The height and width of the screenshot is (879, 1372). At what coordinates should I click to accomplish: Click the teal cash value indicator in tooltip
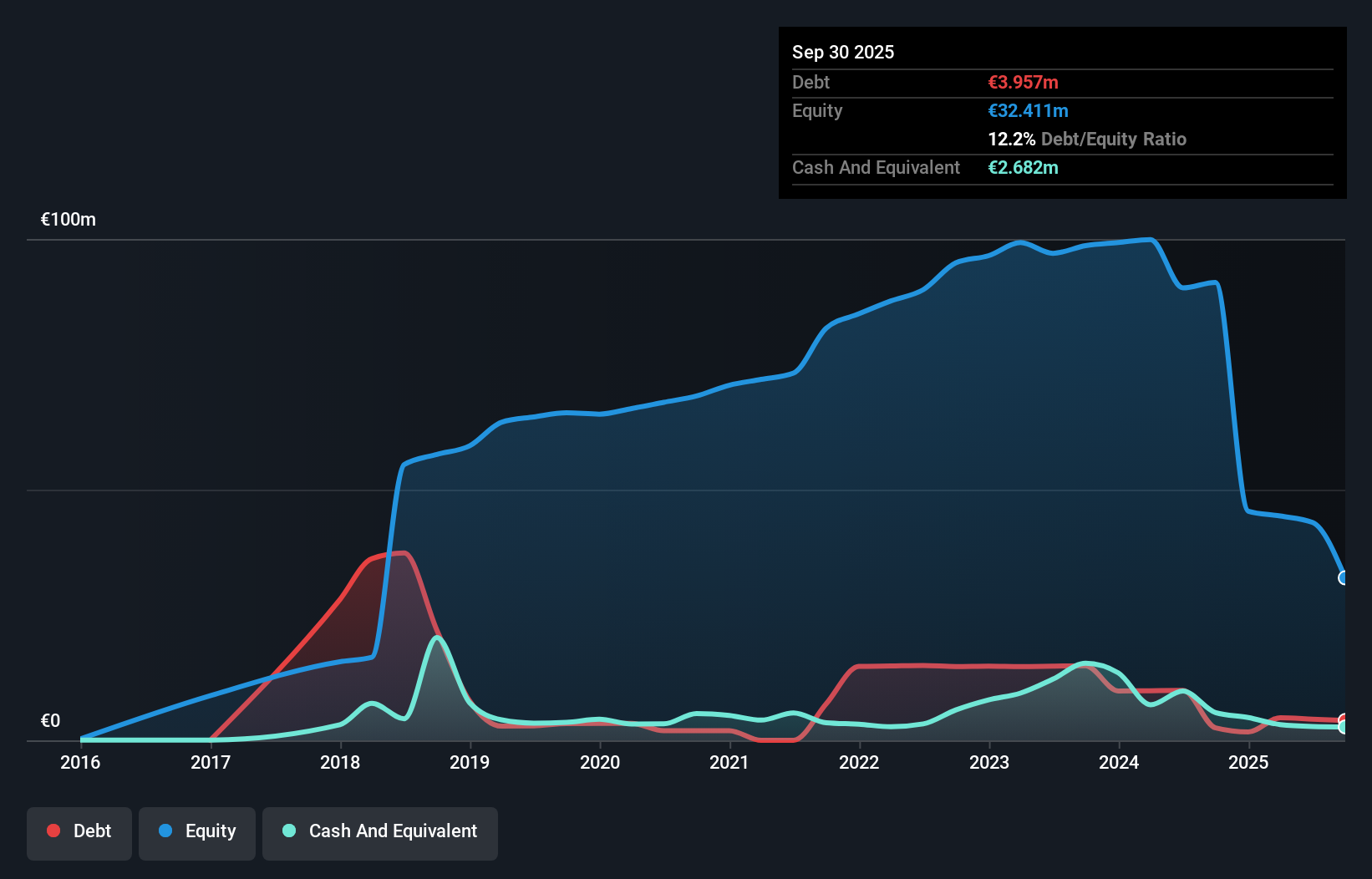coord(1024,168)
